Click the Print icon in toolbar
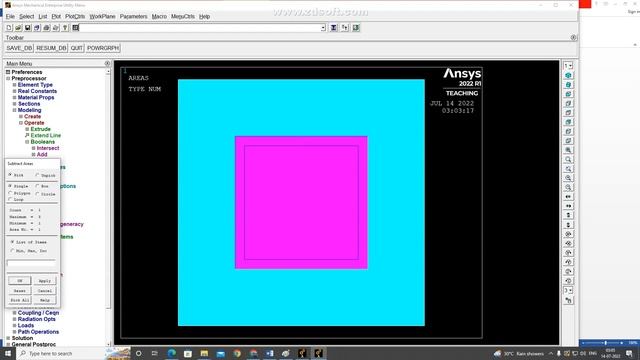 tap(47, 28)
